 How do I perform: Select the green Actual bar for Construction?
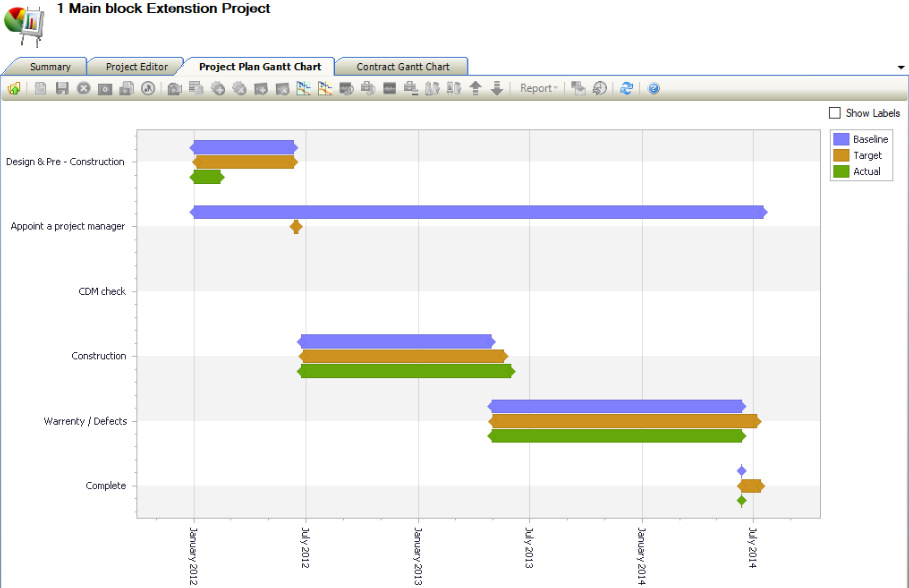pyautogui.click(x=406, y=371)
